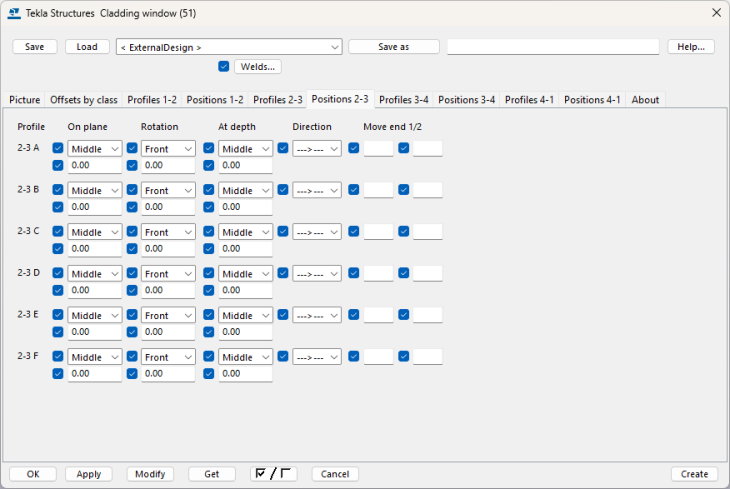730x489 pixels.
Task: Switch to the Picture tab
Action: [x=25, y=100]
